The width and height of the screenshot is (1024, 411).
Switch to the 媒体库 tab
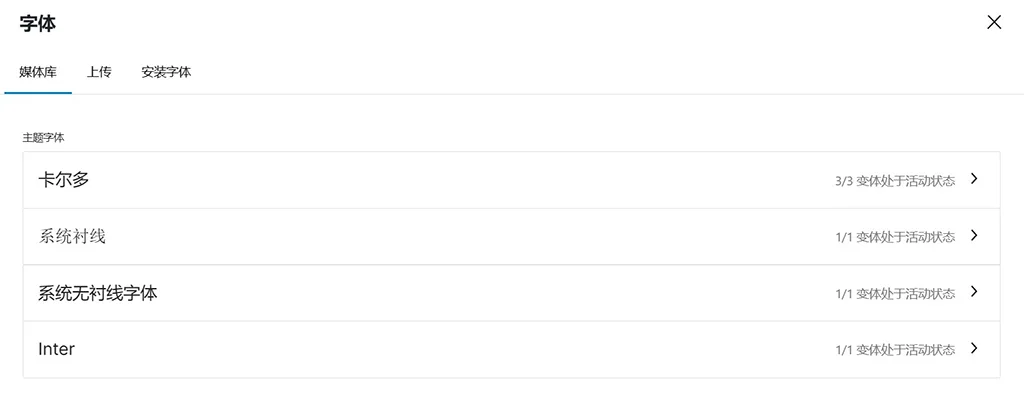[x=38, y=73]
